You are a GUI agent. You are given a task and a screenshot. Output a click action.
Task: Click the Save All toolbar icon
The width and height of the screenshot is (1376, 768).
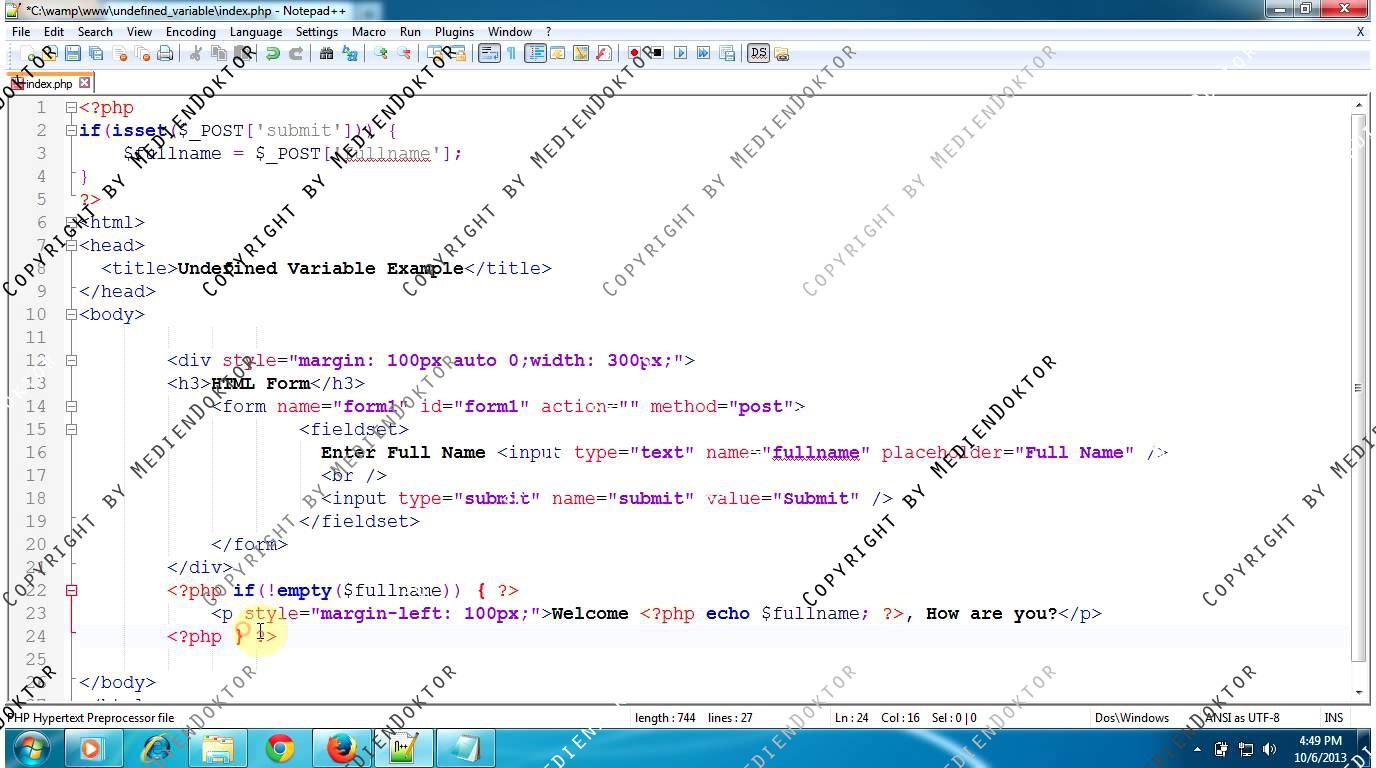(x=95, y=53)
